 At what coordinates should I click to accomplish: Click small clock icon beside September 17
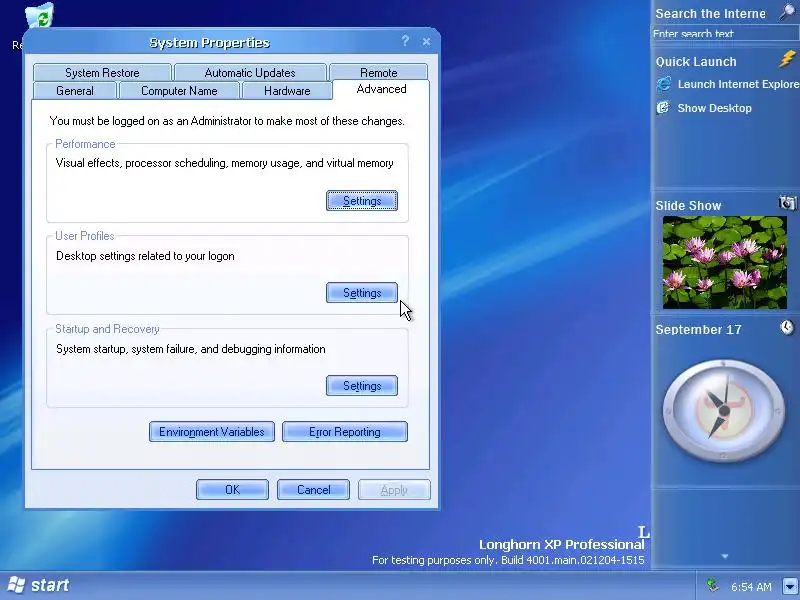pos(787,327)
